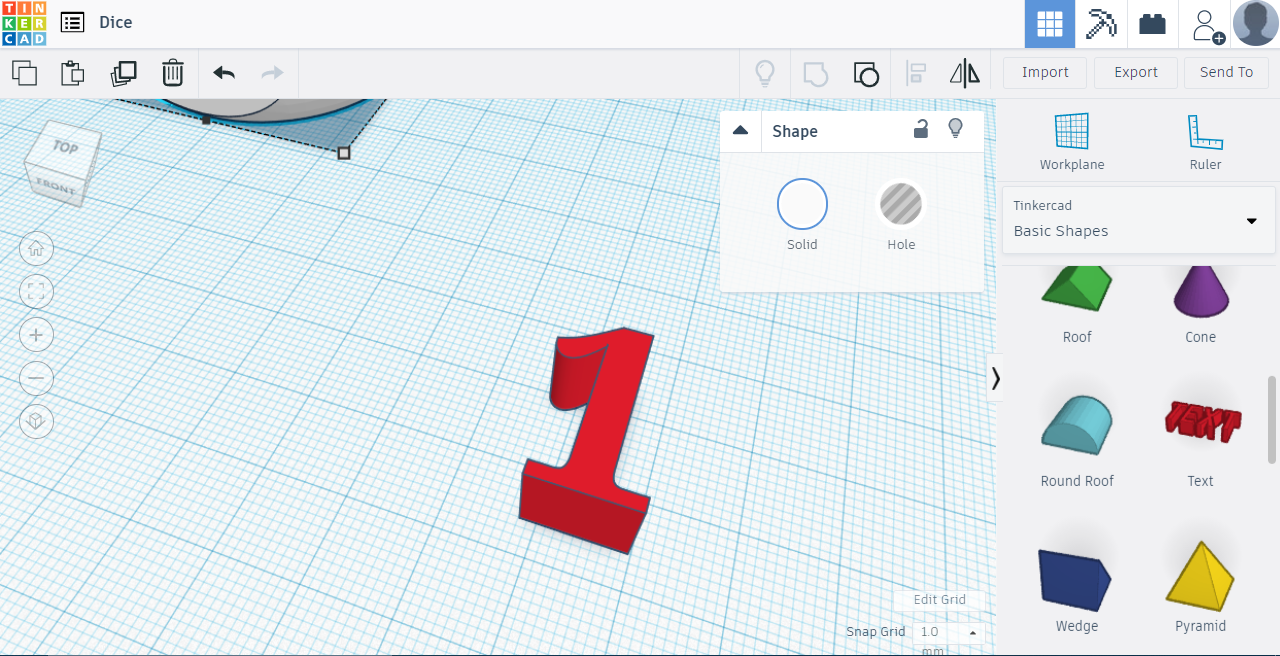Open the user profile avatar
Image resolution: width=1280 pixels, height=656 pixels.
[x=1256, y=23]
